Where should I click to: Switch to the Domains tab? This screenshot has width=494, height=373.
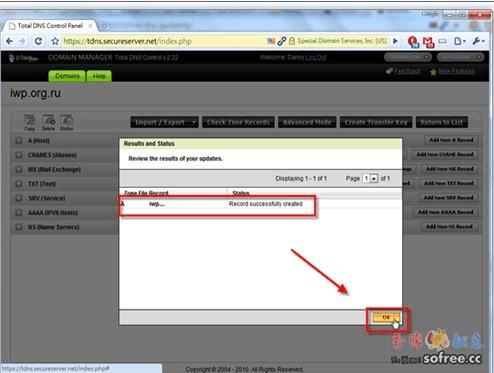67,76
